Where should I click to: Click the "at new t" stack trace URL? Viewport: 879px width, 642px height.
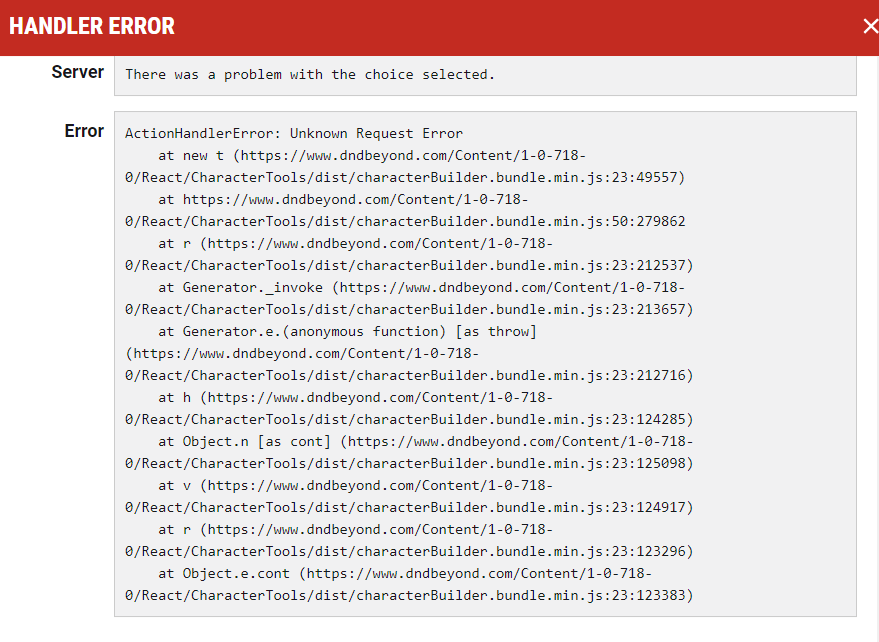[x=372, y=155]
